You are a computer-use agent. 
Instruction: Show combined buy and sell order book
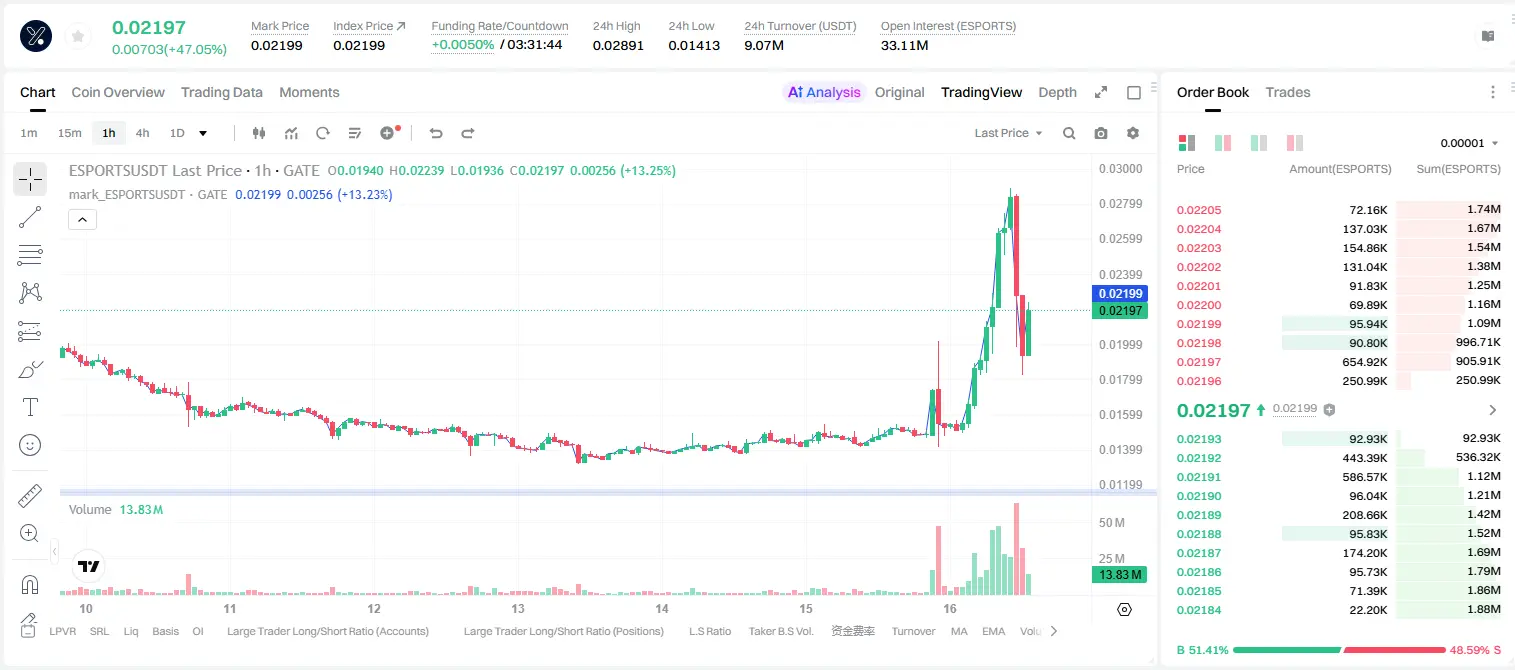pyautogui.click(x=1187, y=143)
